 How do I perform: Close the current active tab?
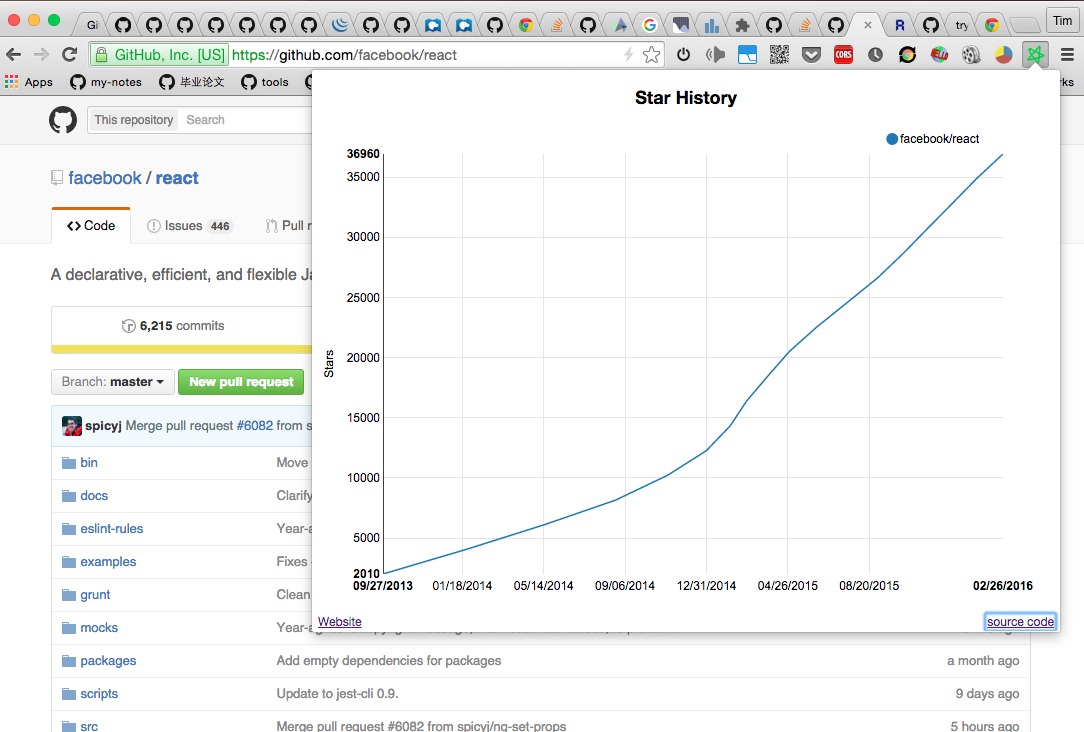point(868,25)
